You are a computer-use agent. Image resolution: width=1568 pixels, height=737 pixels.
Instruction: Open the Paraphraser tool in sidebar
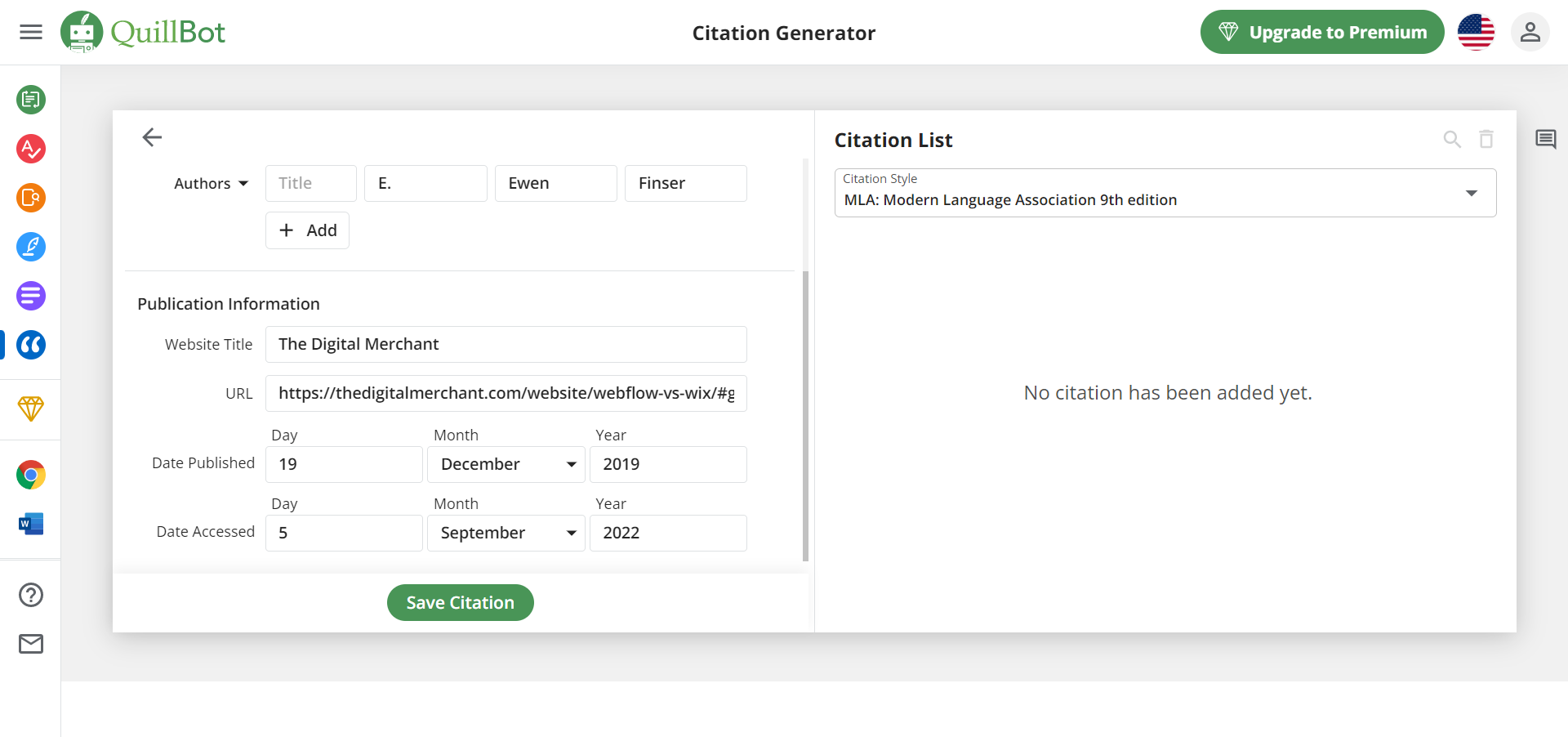(x=31, y=100)
